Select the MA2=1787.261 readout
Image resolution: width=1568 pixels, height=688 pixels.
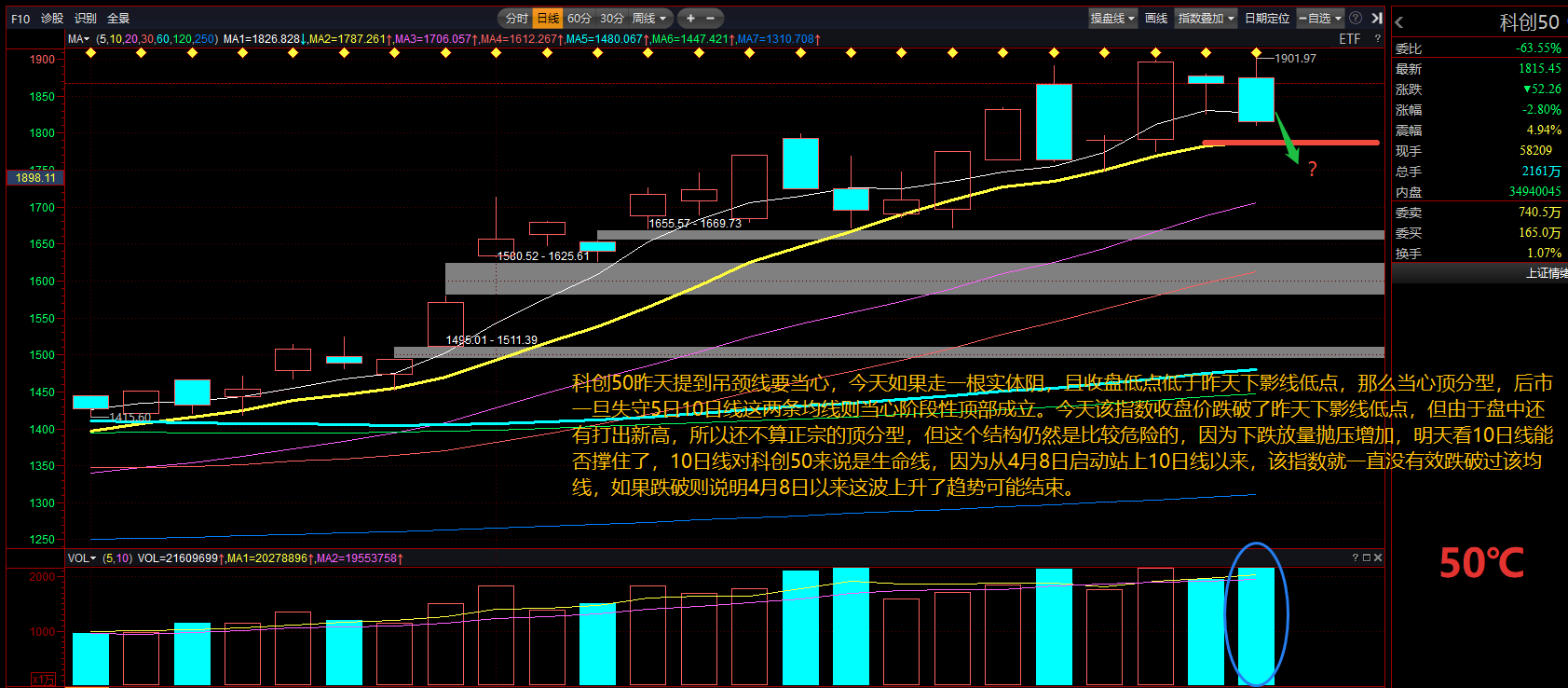(351, 39)
